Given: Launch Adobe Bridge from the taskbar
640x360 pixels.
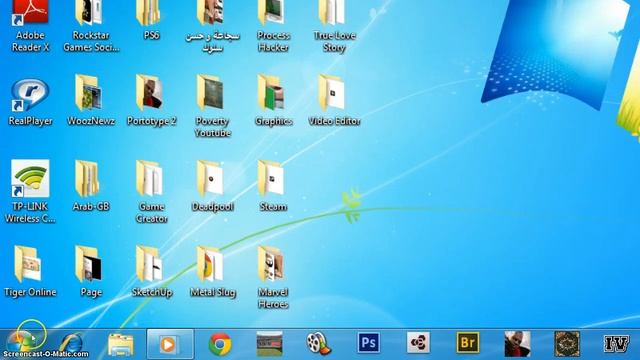Looking at the screenshot, I should pyautogui.click(x=467, y=342).
